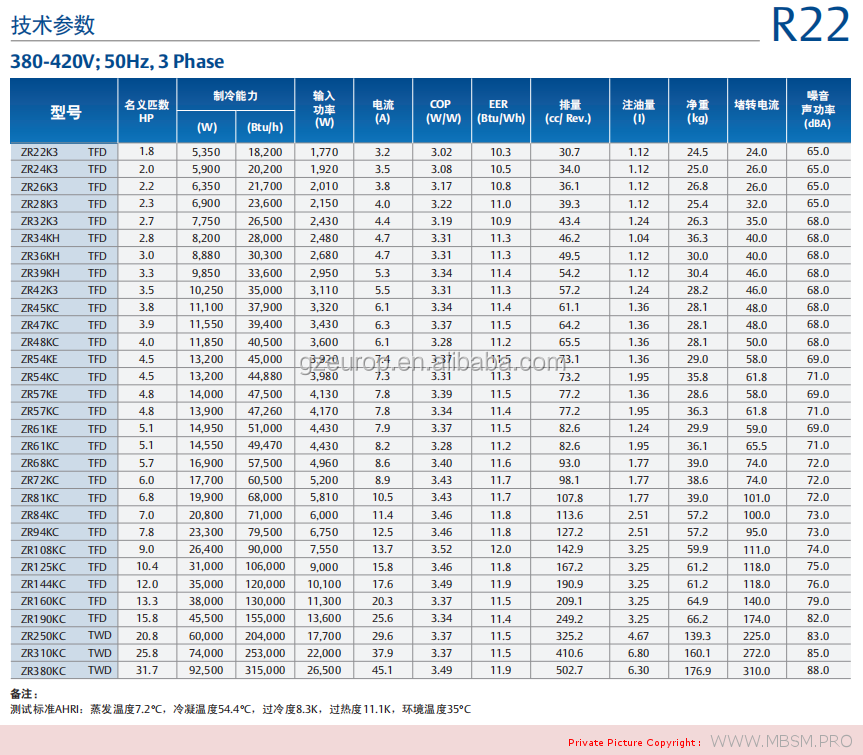This screenshot has height=755, width=863.
Task: Click the 380-420V; 50Hz, 3 Phase subtitle
Action: click(117, 62)
